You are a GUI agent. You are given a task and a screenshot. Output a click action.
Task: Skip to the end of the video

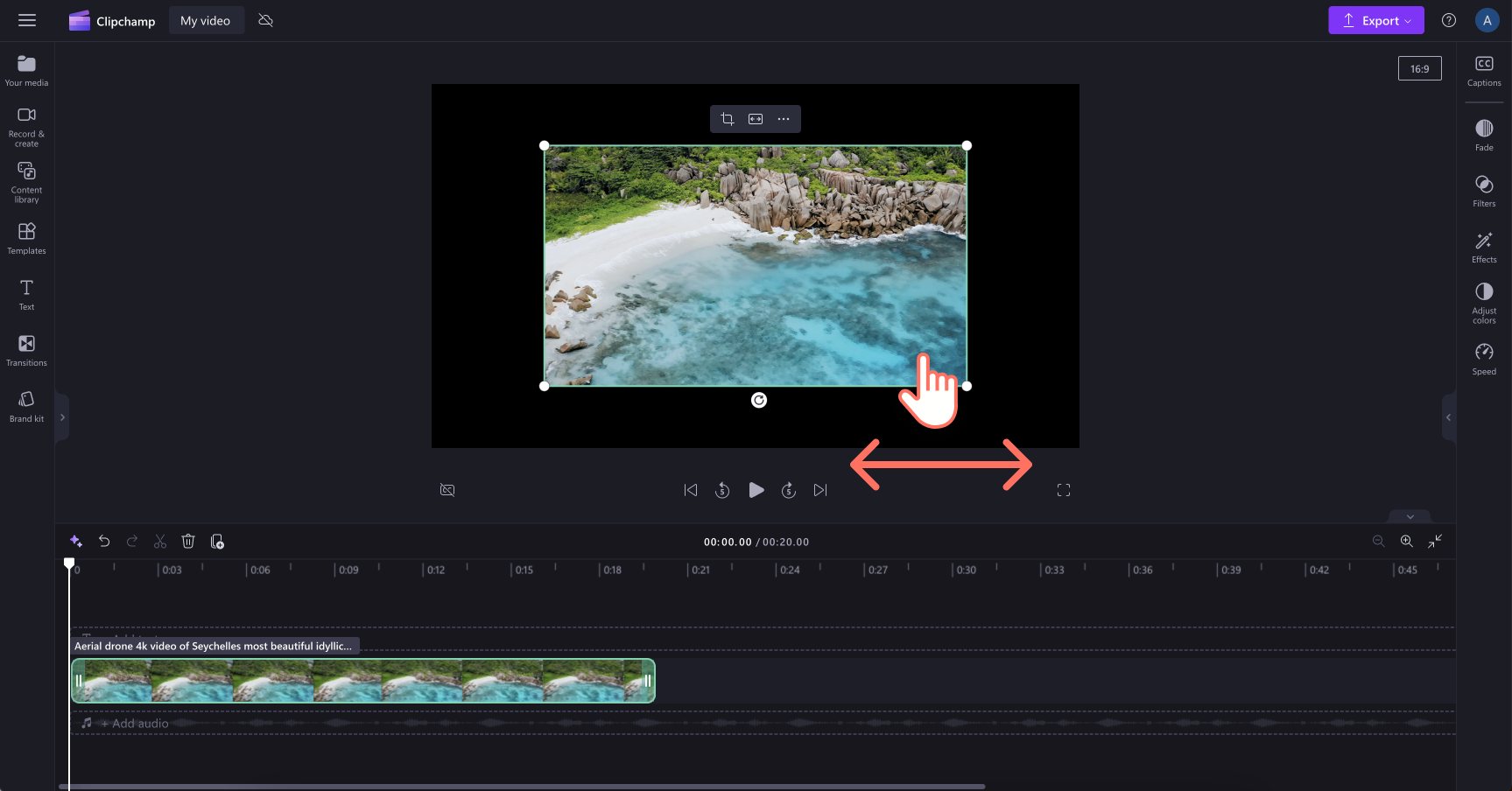coord(820,490)
